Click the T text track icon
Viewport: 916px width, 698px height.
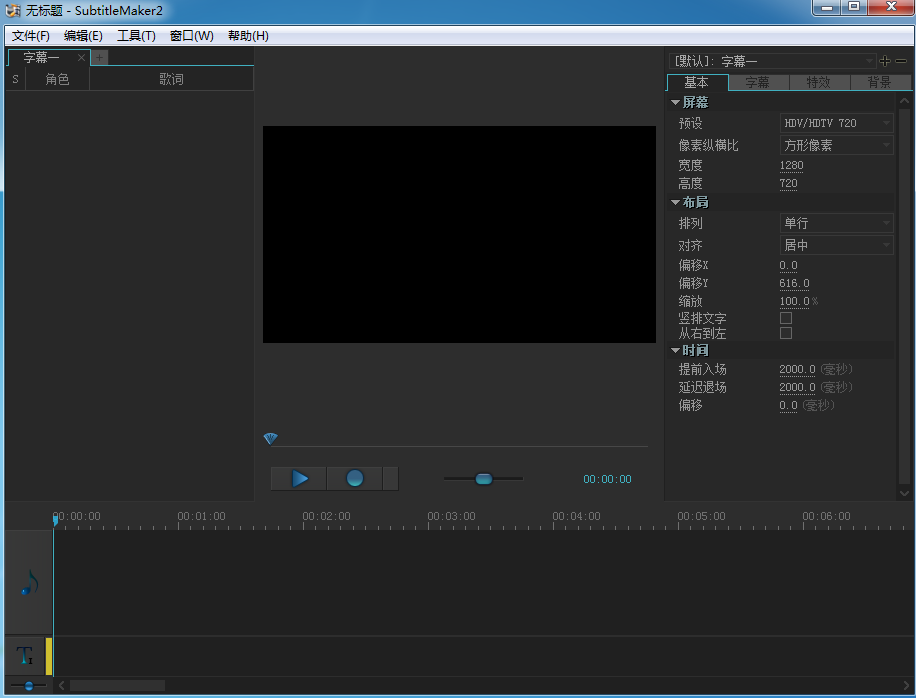pos(24,656)
